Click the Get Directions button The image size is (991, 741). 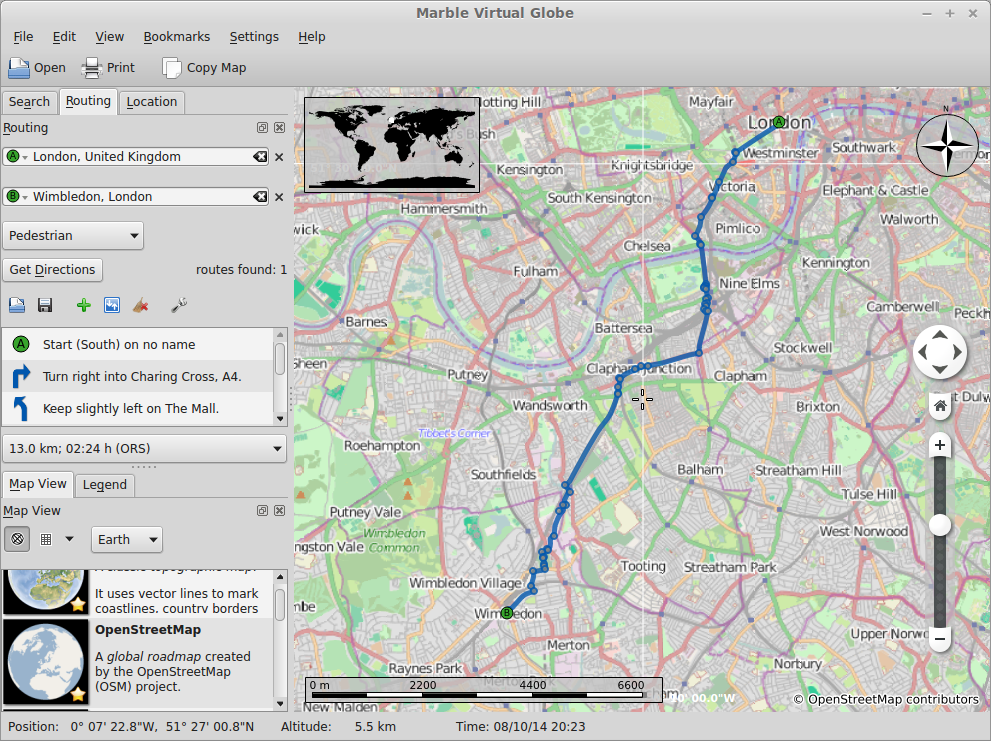pos(52,270)
